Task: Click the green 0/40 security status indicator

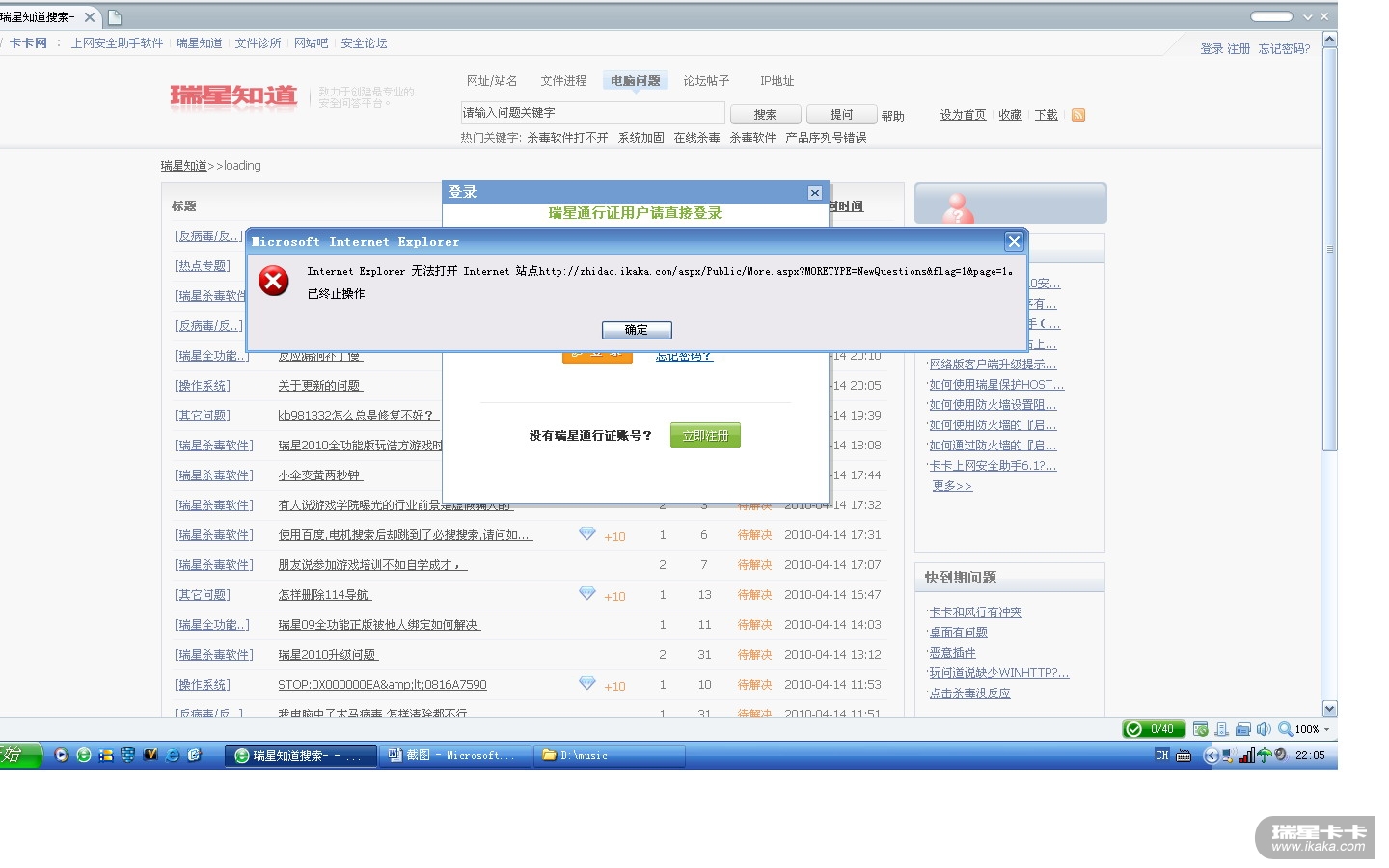Action: pyautogui.click(x=1153, y=729)
